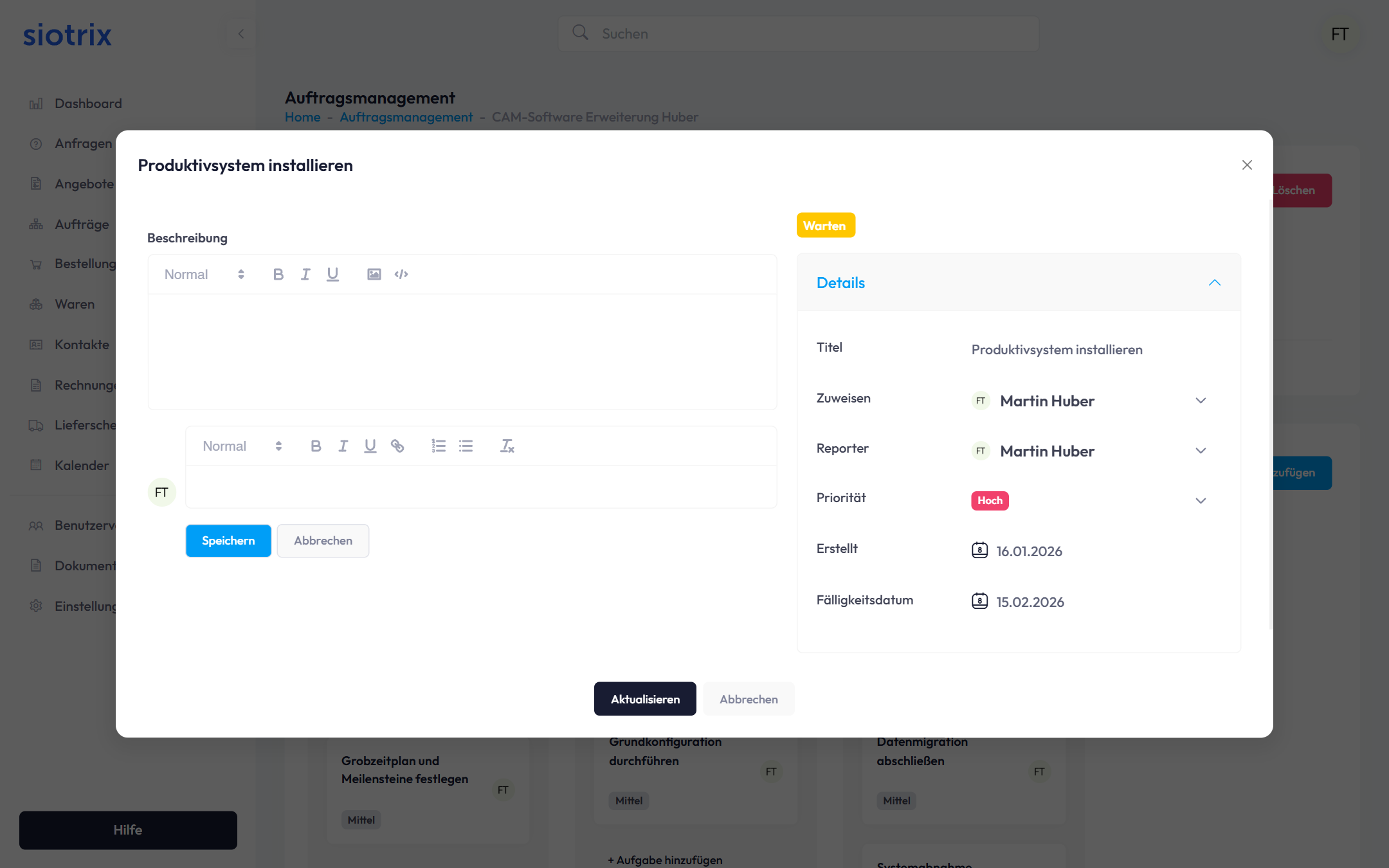Expand the Priorität dropdown showing Hoch

pyautogui.click(x=1200, y=501)
